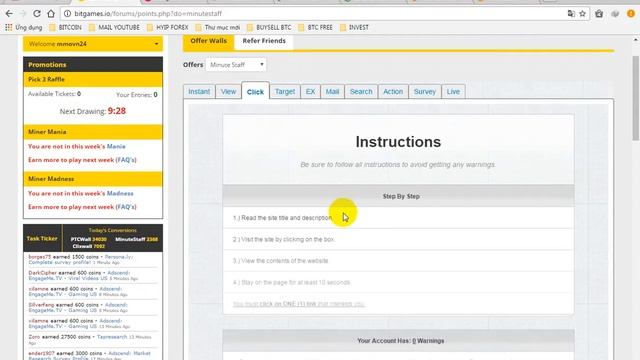Open borges75 user in Task Ticker
Image resolution: width=640 pixels, height=360 pixels.
click(40, 257)
